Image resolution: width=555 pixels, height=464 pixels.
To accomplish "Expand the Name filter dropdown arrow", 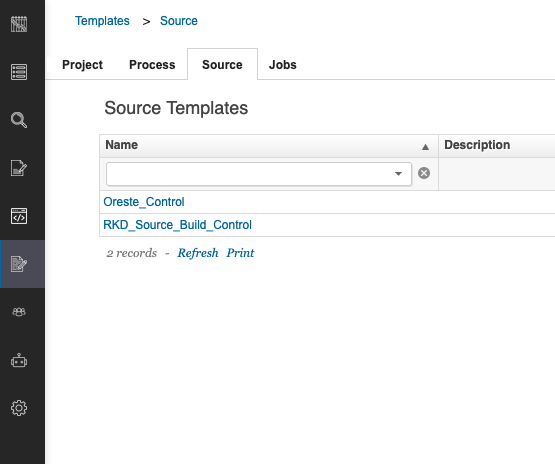I will tap(398, 173).
